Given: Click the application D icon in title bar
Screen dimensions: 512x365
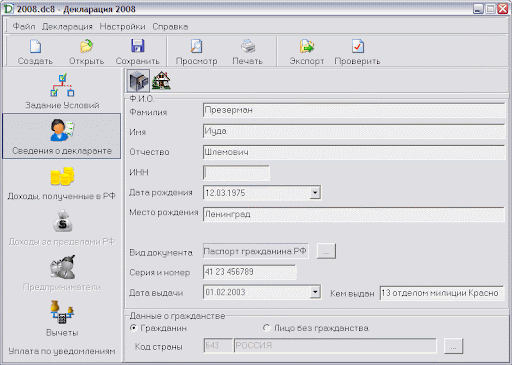Looking at the screenshot, I should (8, 9).
